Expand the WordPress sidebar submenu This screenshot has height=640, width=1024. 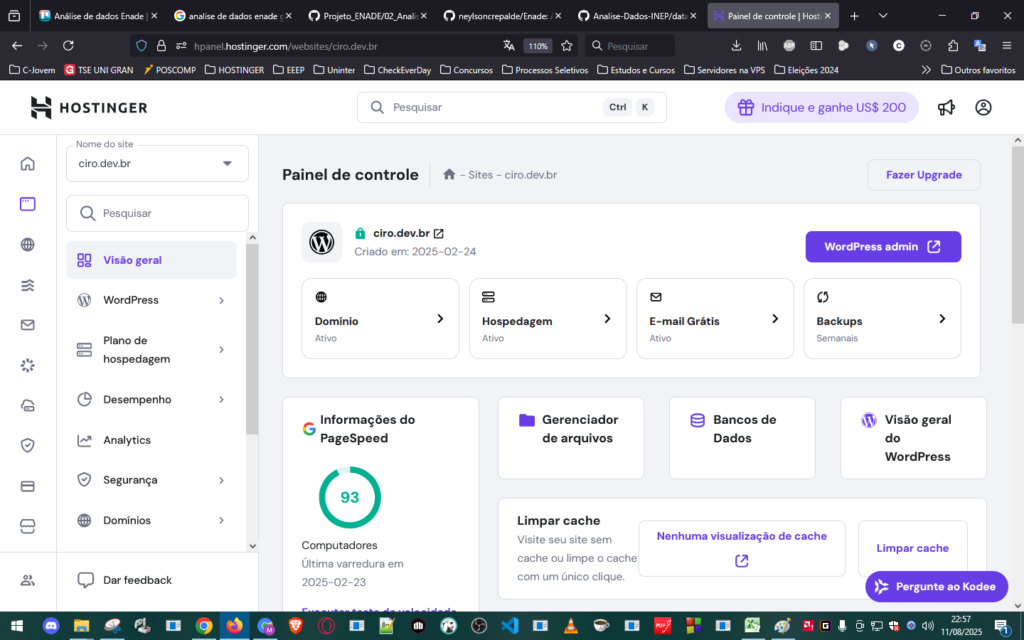coord(221,300)
